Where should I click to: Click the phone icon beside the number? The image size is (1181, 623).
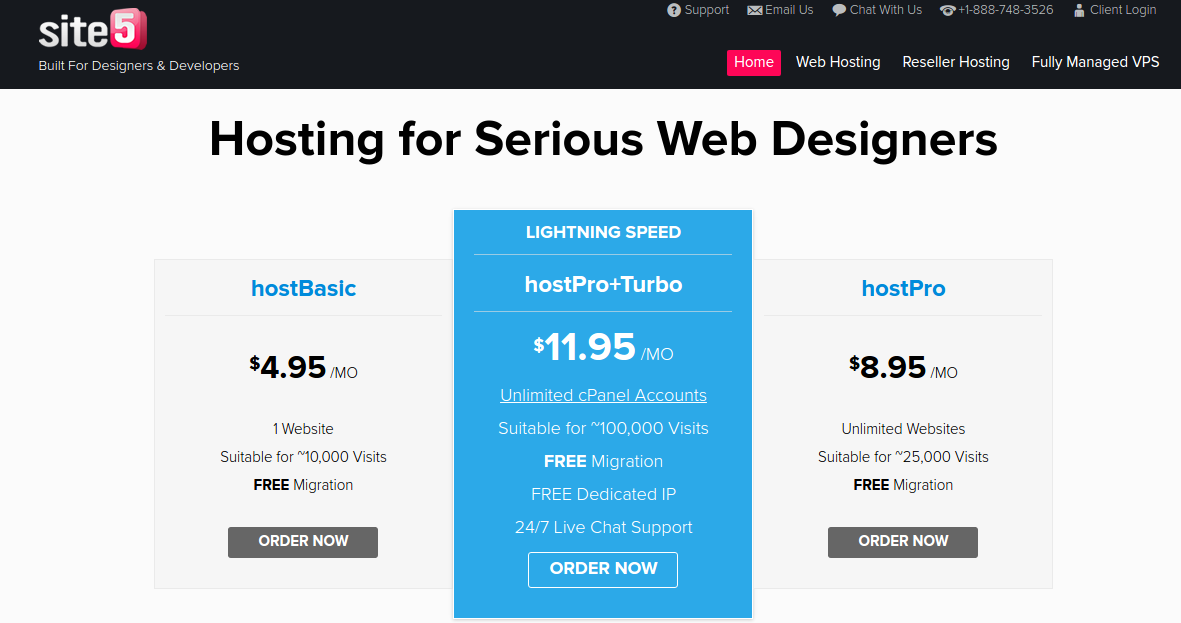point(947,10)
